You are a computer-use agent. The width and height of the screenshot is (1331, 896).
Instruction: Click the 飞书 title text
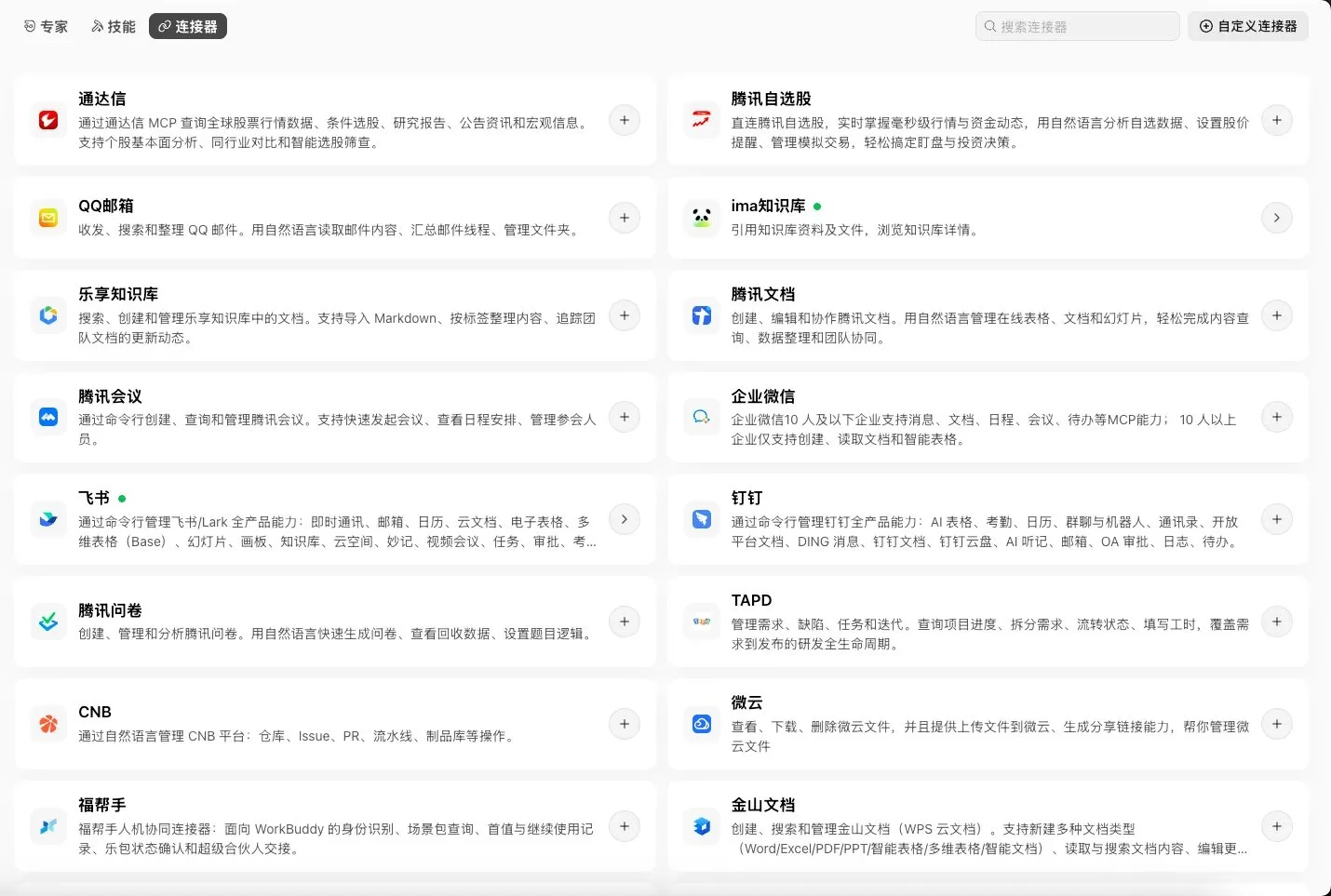click(94, 498)
